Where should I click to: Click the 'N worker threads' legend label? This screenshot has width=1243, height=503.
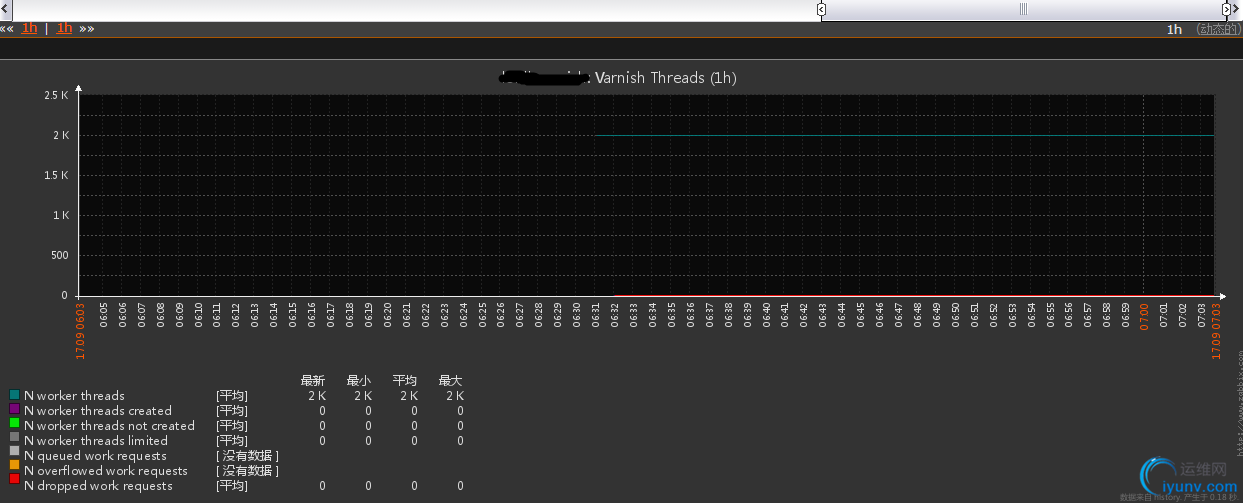pos(74,396)
